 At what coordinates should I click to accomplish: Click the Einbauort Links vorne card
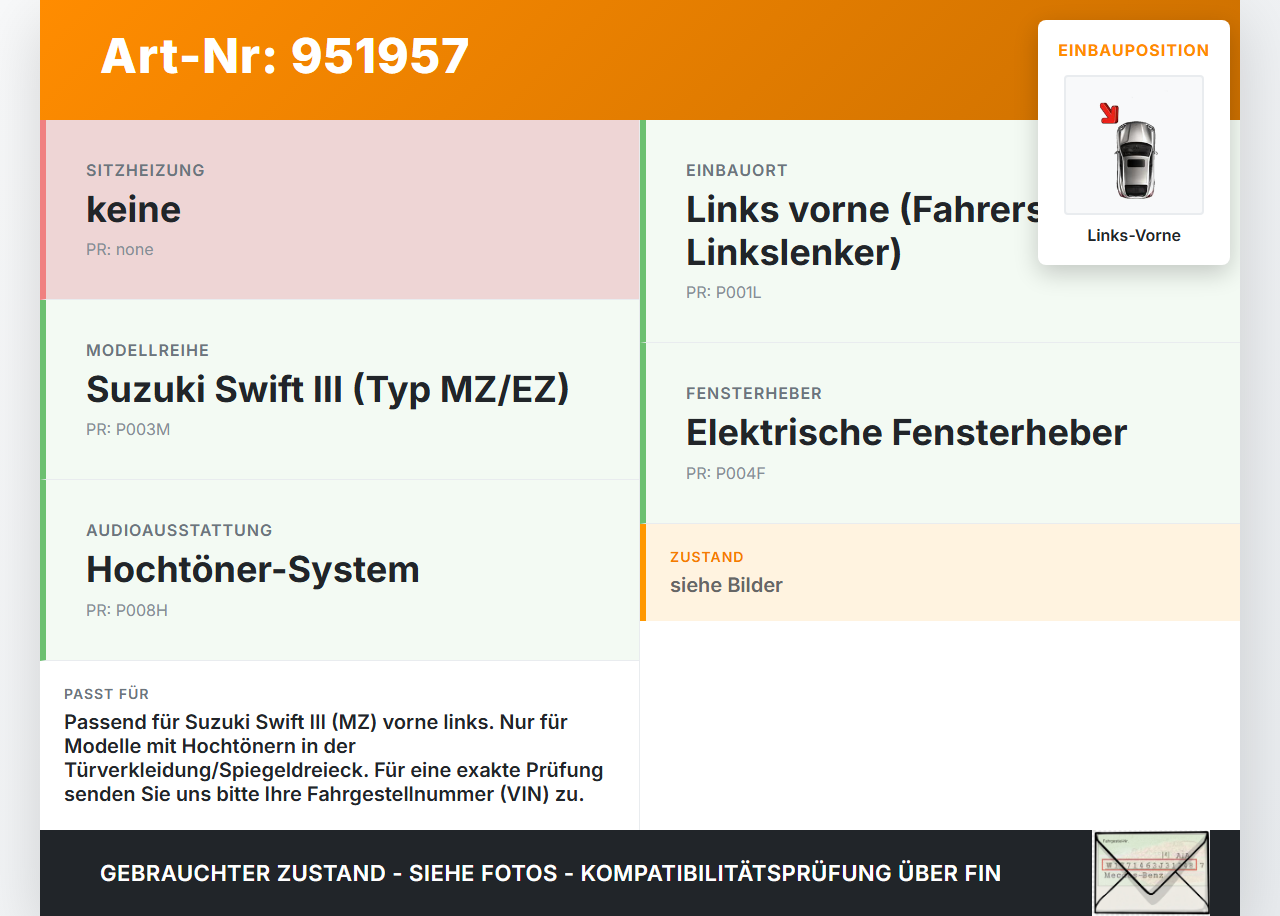[x=940, y=231]
